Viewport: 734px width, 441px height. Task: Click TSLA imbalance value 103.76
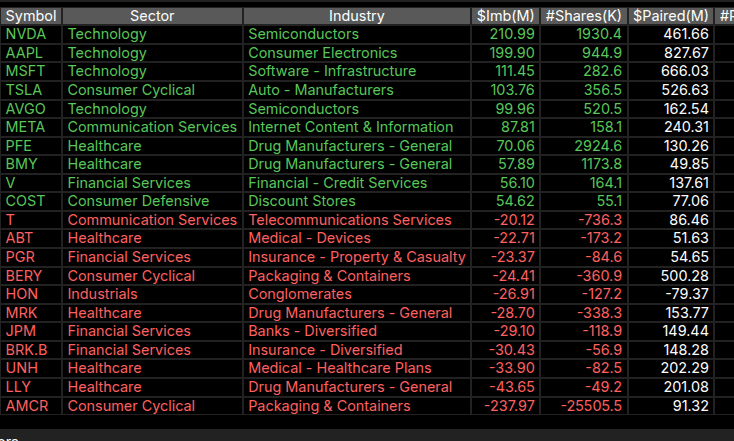point(506,90)
